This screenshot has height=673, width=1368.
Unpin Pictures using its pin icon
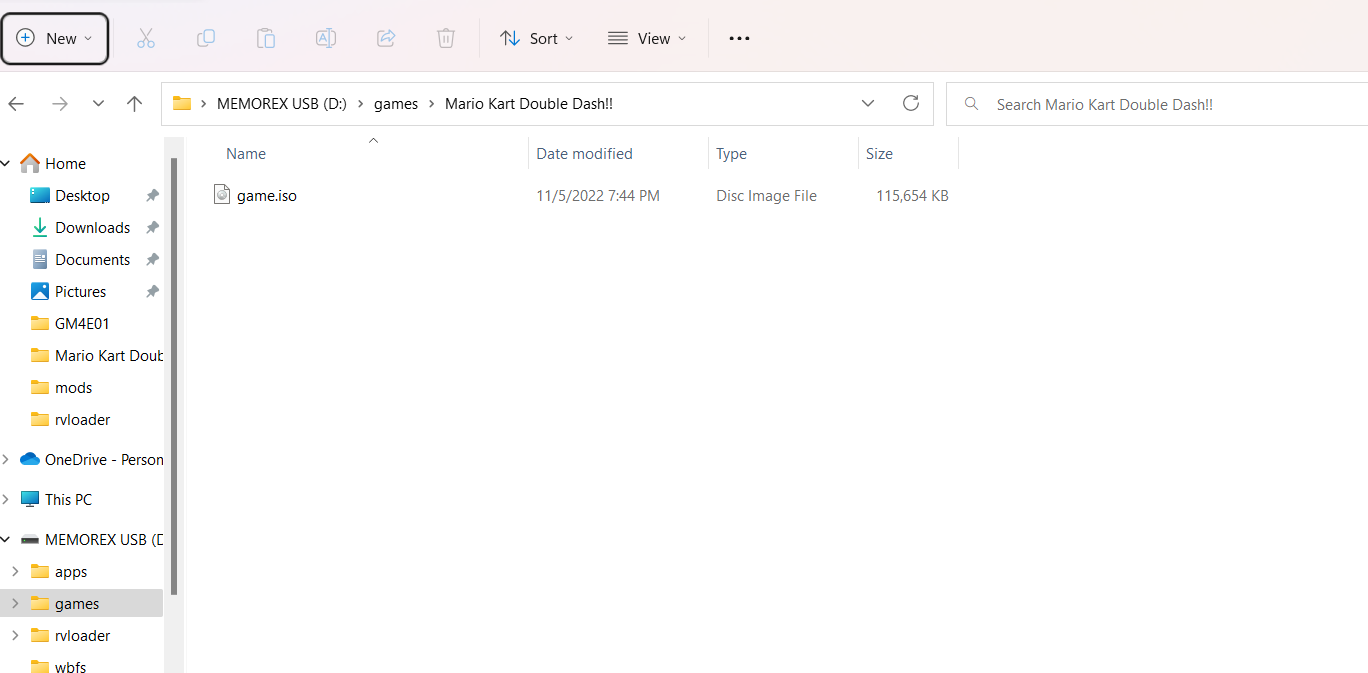152,291
